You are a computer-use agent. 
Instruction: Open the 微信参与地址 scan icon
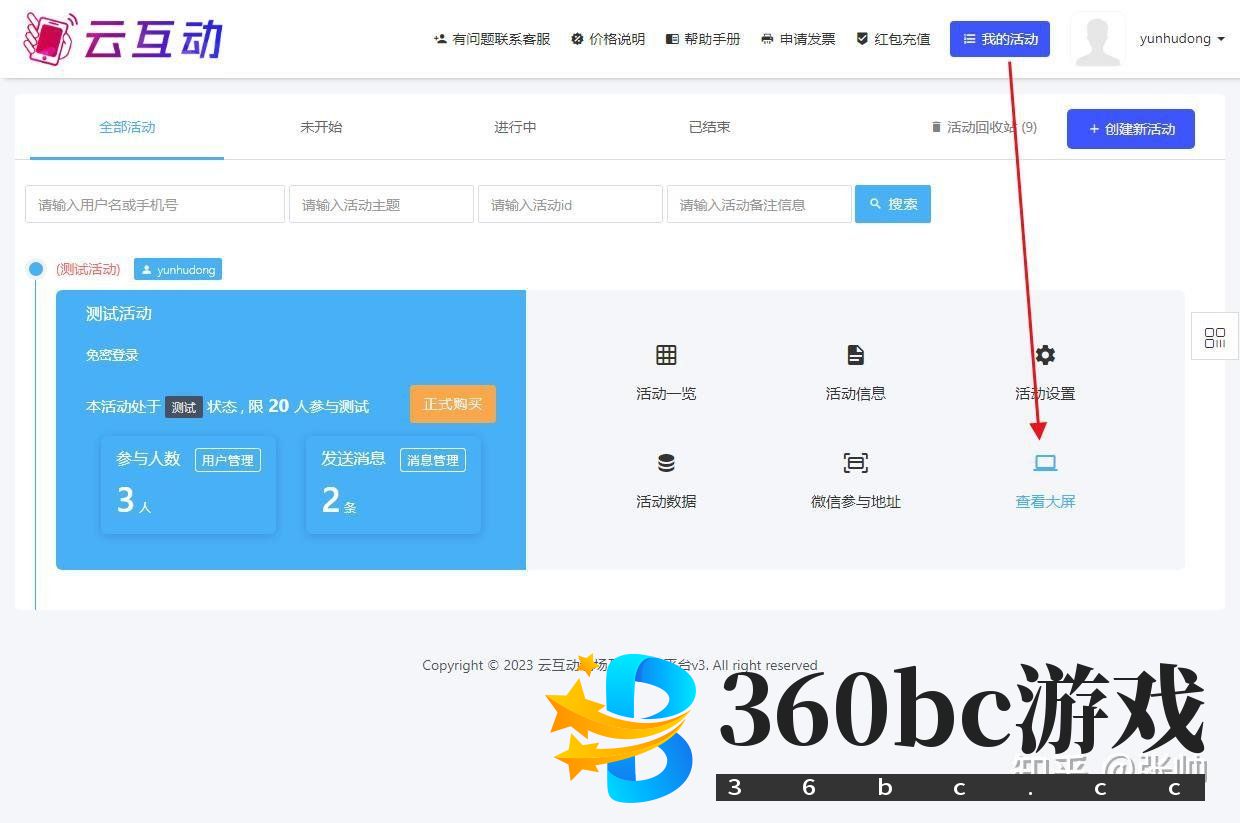coord(855,463)
